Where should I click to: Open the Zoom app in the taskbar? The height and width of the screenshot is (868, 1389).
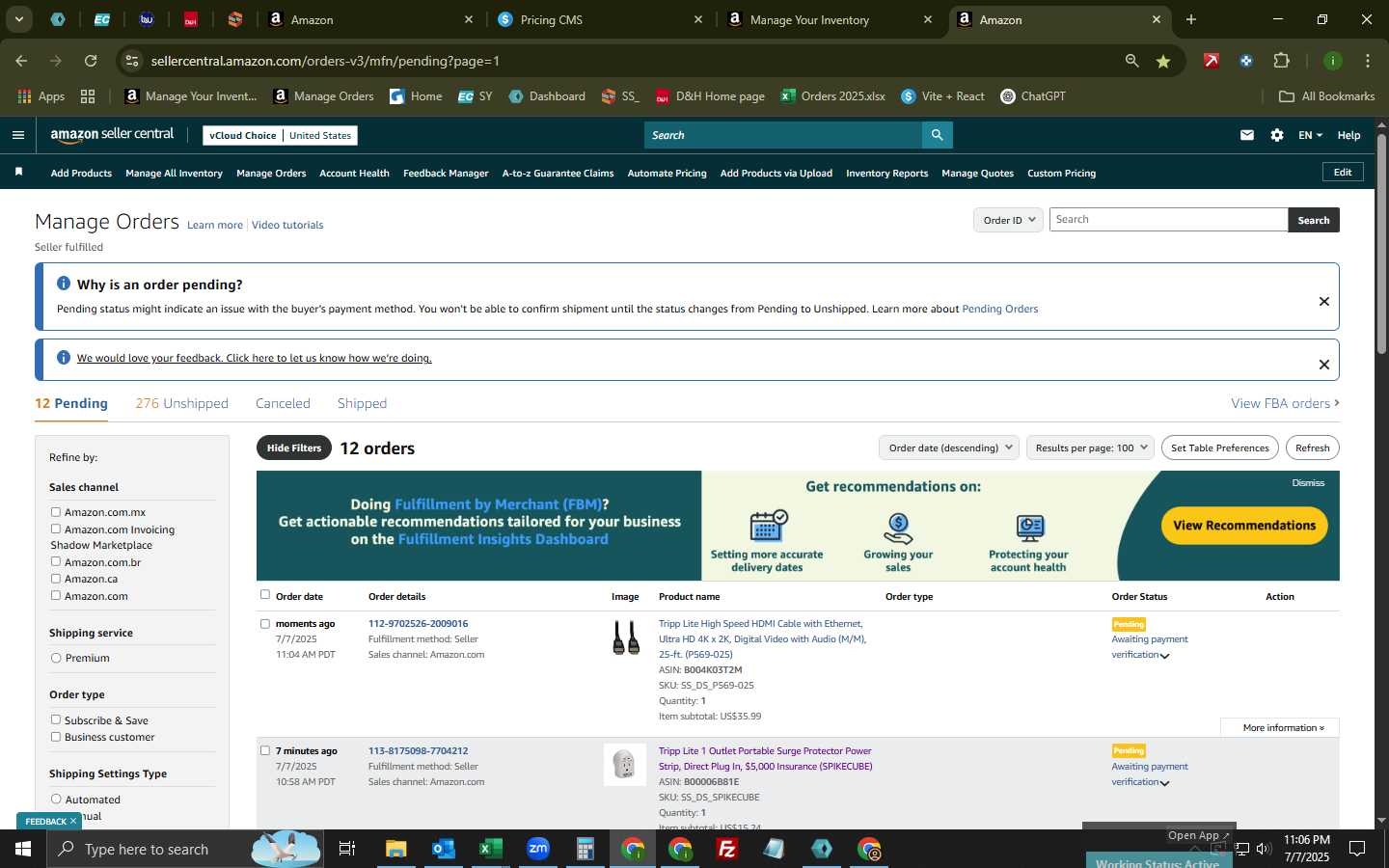click(x=537, y=849)
